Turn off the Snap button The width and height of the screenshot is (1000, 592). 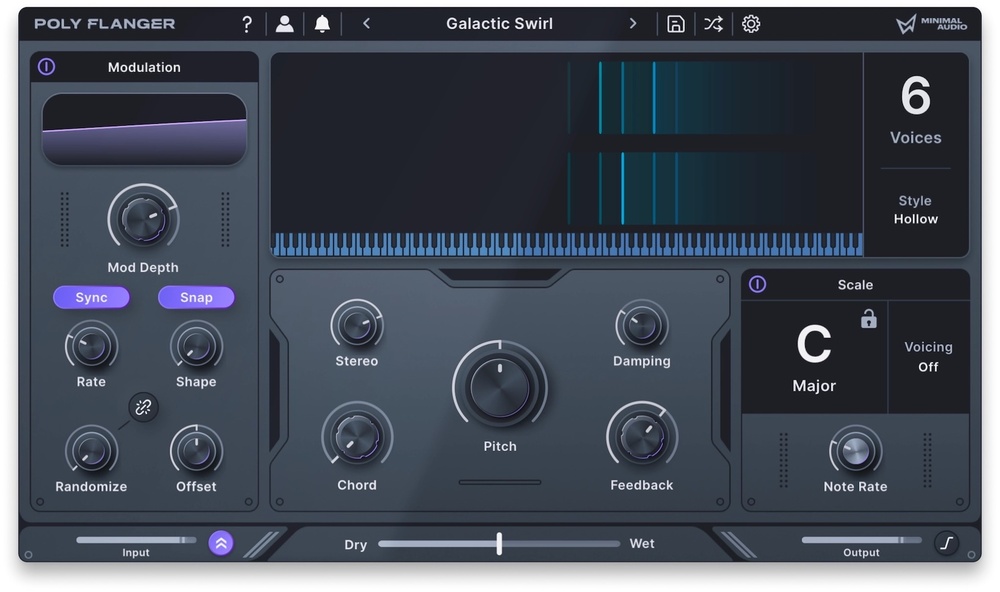(196, 297)
